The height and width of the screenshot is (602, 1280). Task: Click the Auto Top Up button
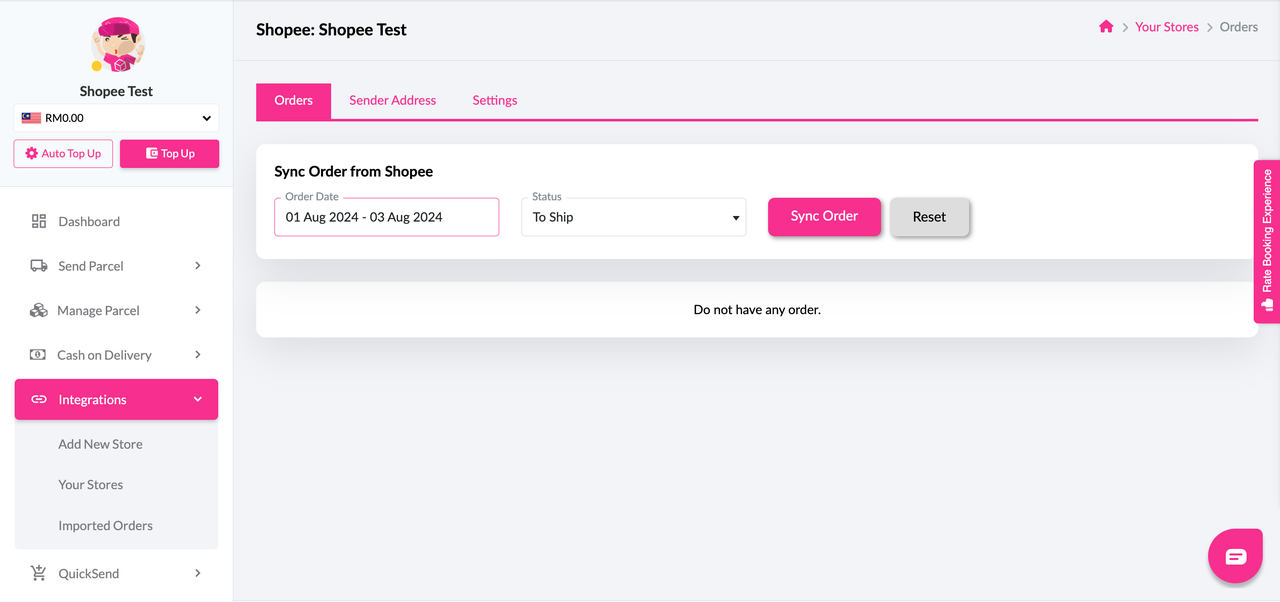point(63,154)
